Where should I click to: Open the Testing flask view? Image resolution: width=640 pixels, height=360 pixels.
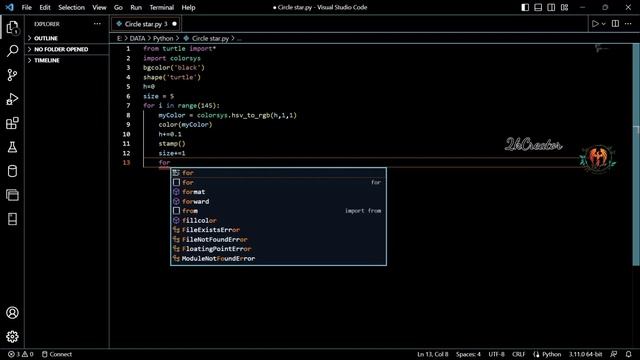tap(12, 147)
